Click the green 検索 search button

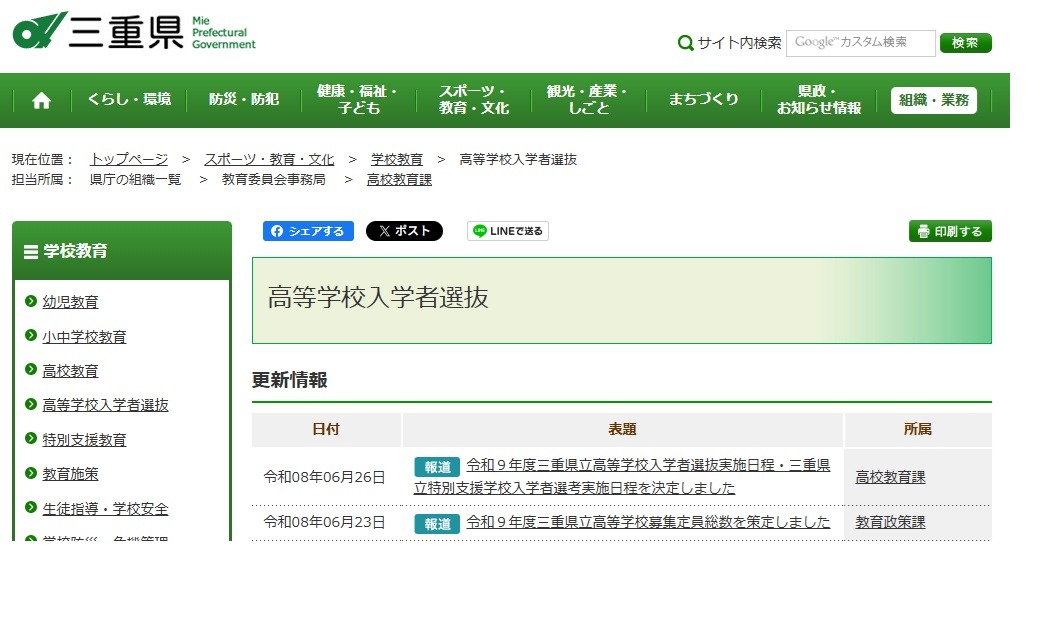[966, 43]
